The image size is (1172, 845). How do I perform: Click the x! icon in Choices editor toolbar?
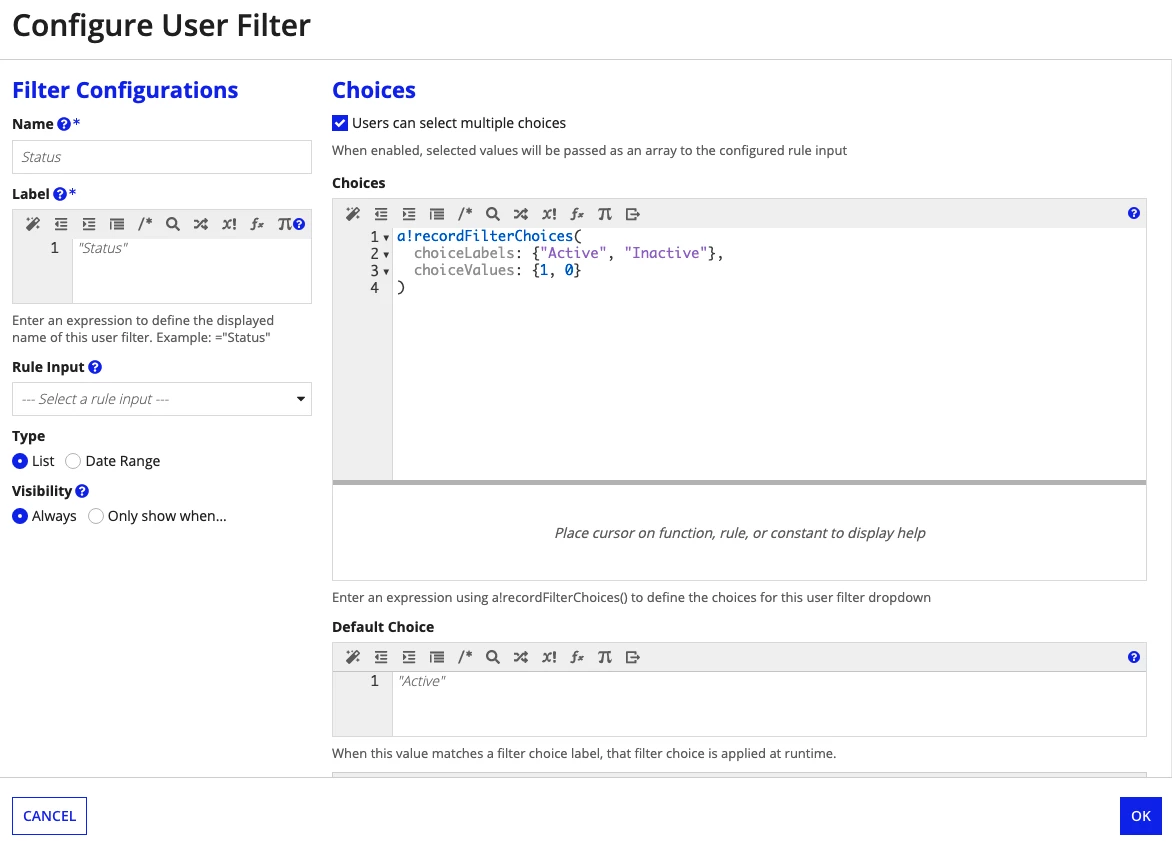click(549, 214)
